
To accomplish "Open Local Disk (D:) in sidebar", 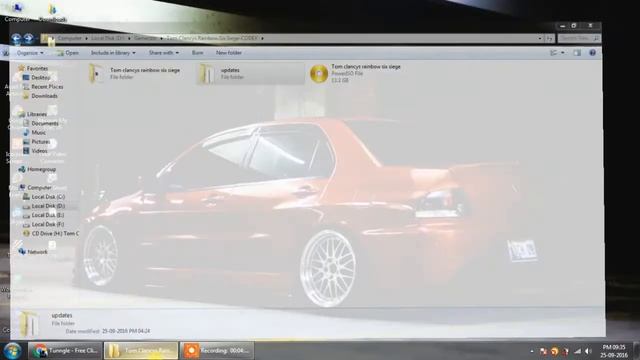I will (48, 206).
